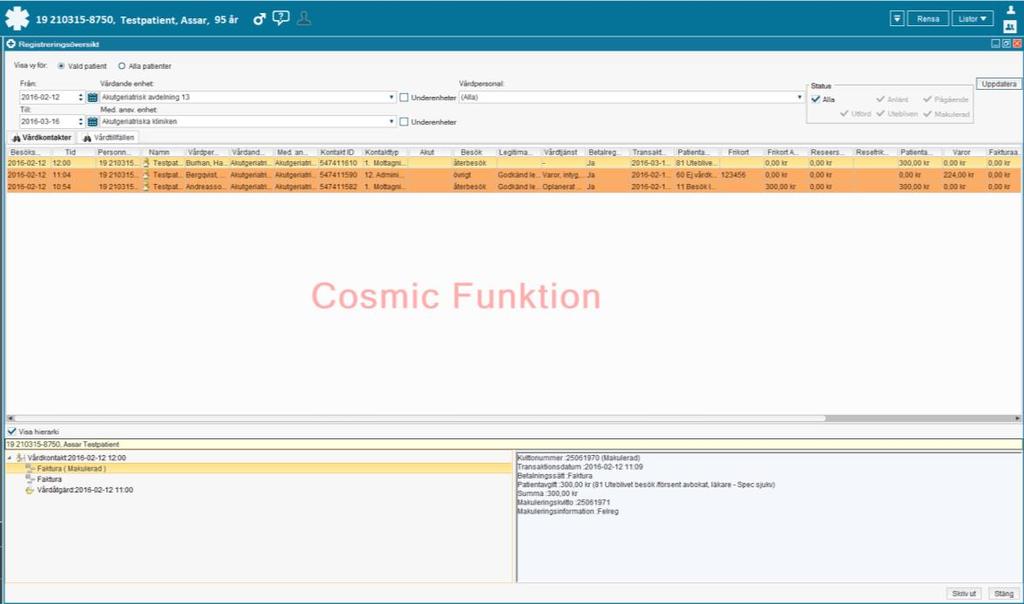The width and height of the screenshot is (1024, 604).
Task: Select the Alla patienter radio button
Action: point(121,66)
